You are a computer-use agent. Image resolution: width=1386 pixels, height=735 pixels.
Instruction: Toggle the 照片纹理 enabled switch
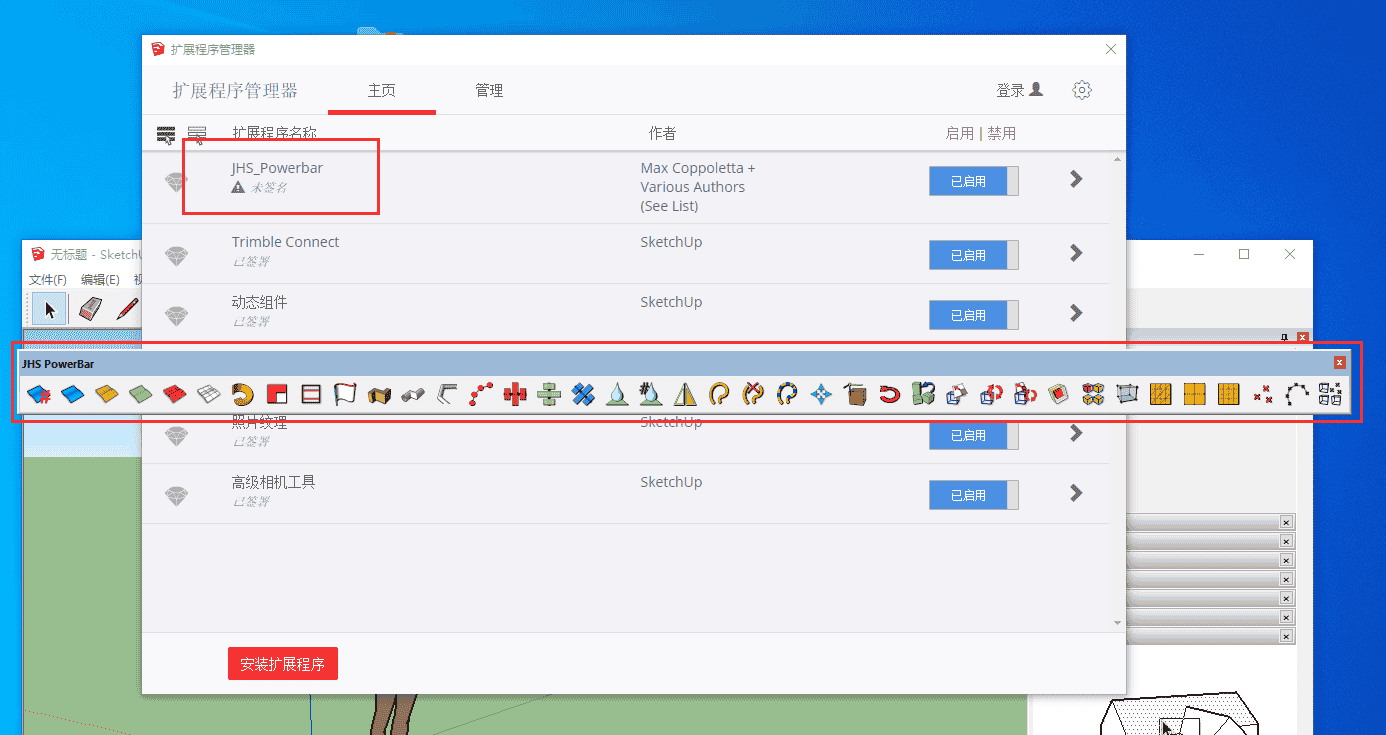973,435
